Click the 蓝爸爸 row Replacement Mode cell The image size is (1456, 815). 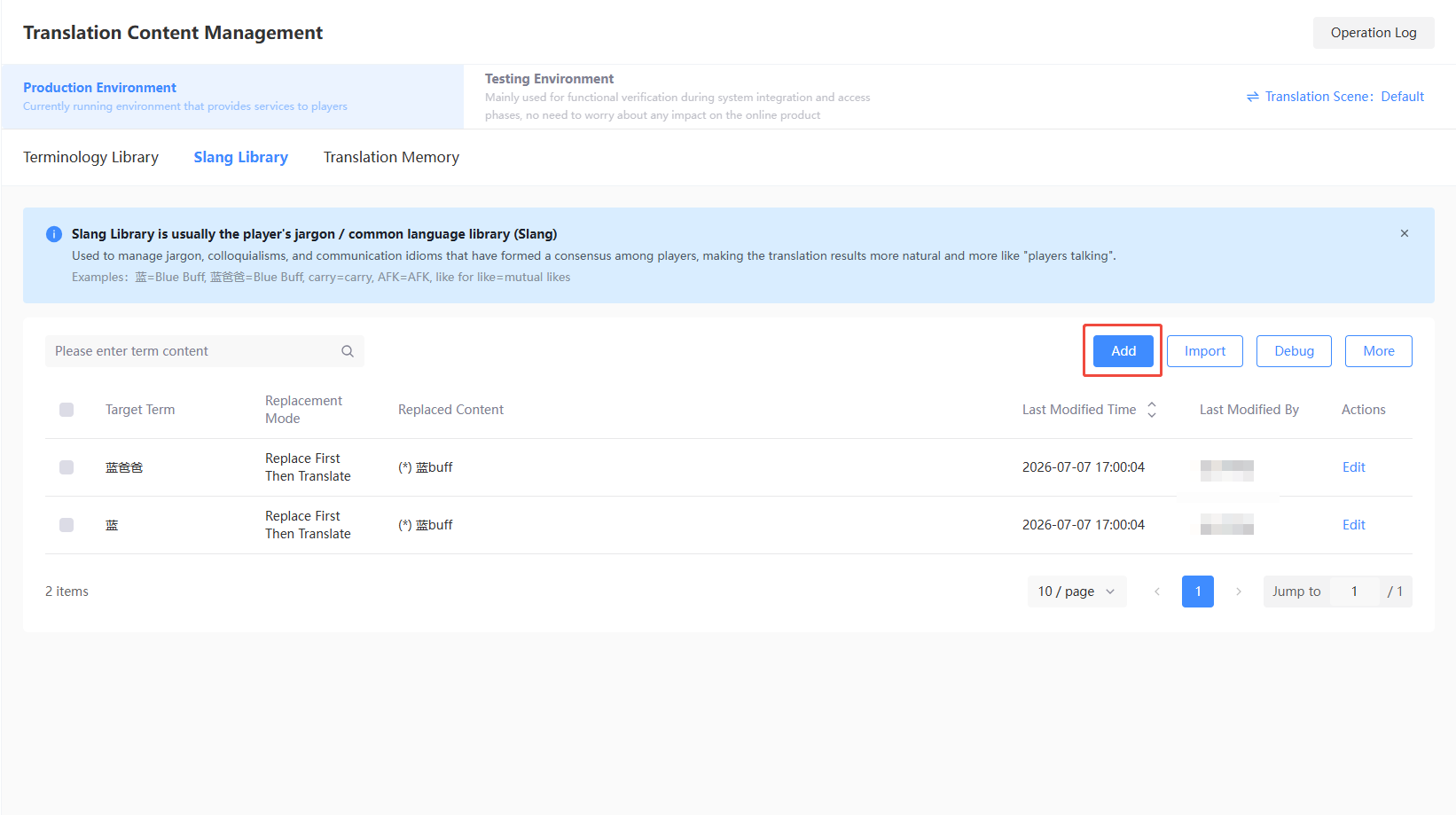[308, 467]
